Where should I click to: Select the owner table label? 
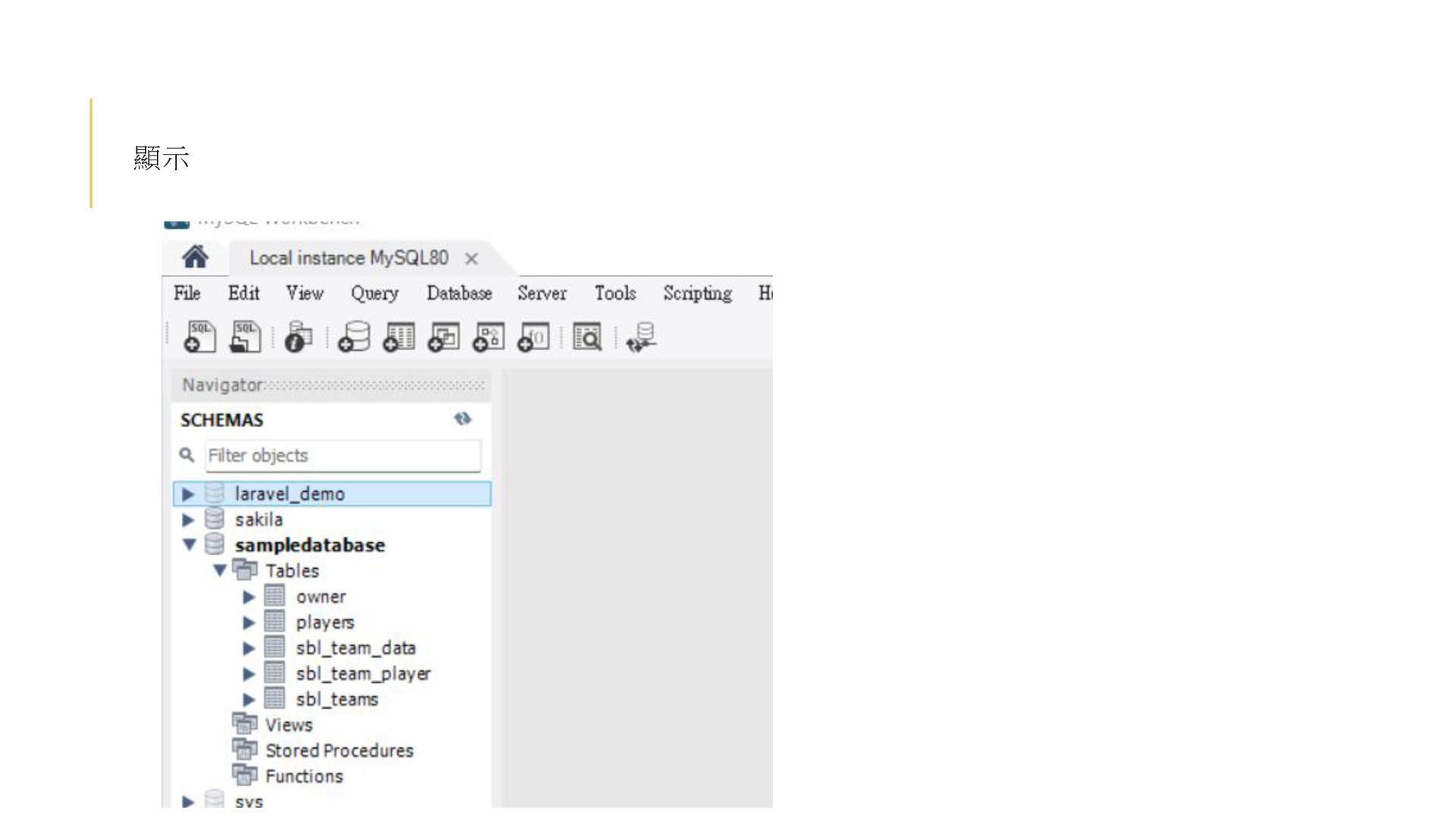(x=321, y=597)
